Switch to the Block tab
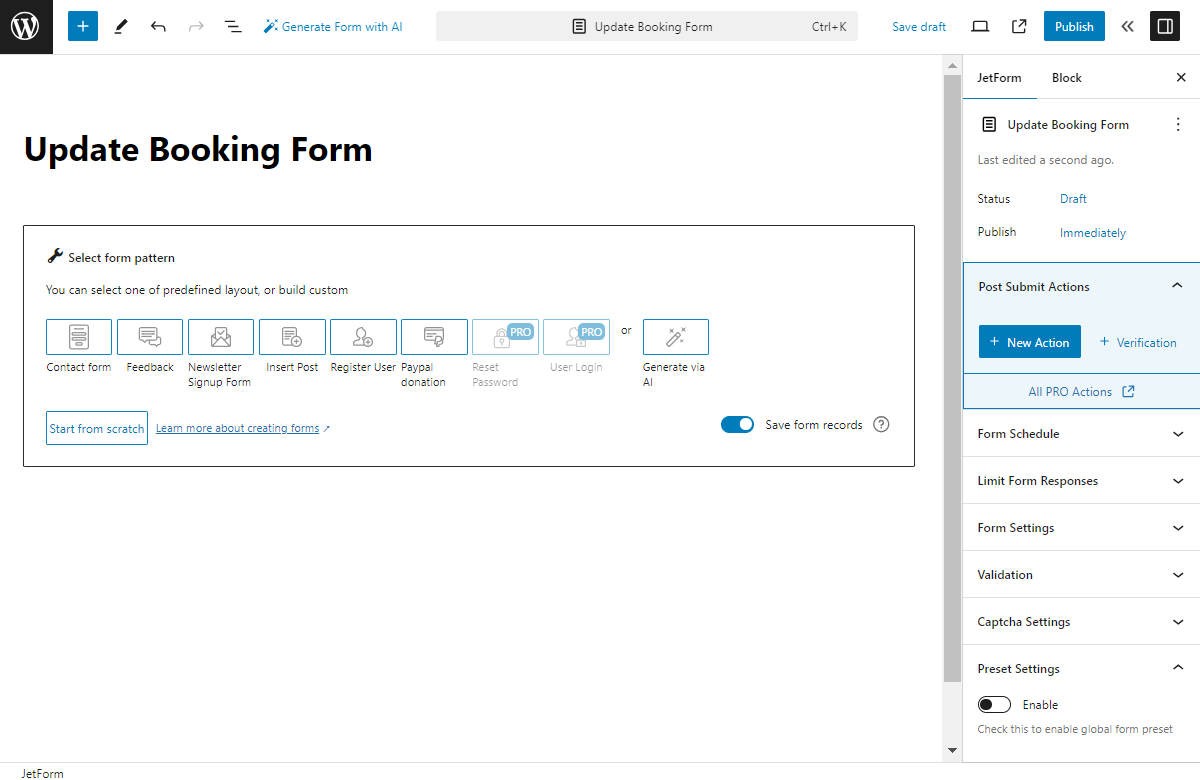Screen dimensions: 1200x780 tap(1066, 77)
